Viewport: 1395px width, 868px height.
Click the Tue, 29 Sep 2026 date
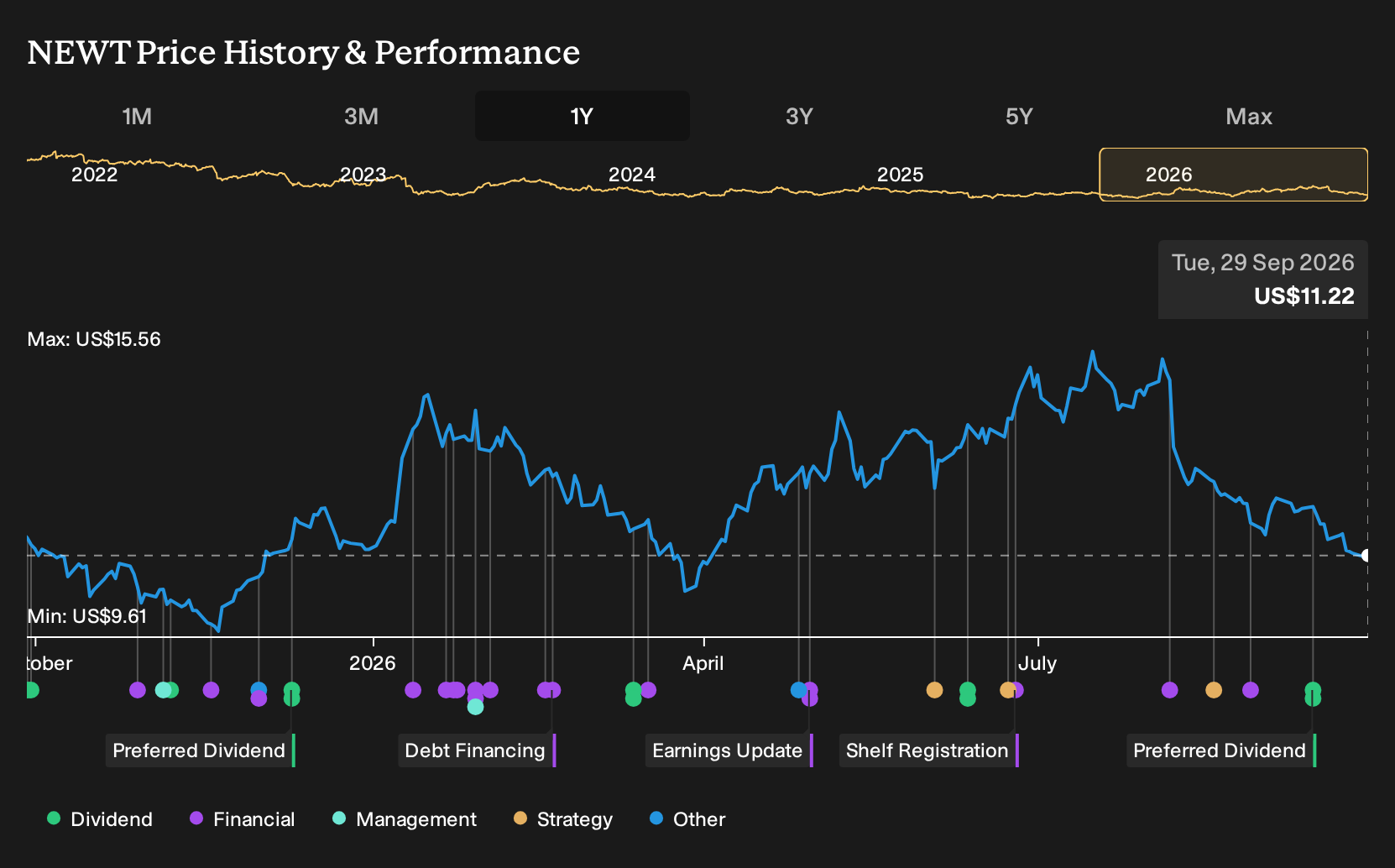[1263, 263]
